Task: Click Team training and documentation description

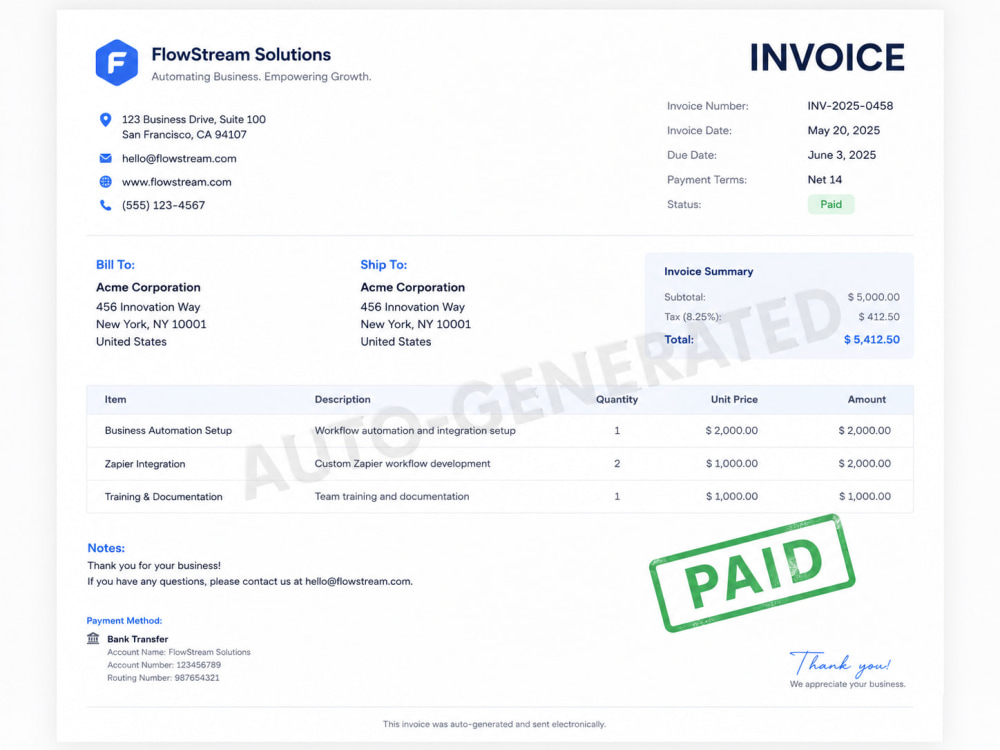Action: 392,496
